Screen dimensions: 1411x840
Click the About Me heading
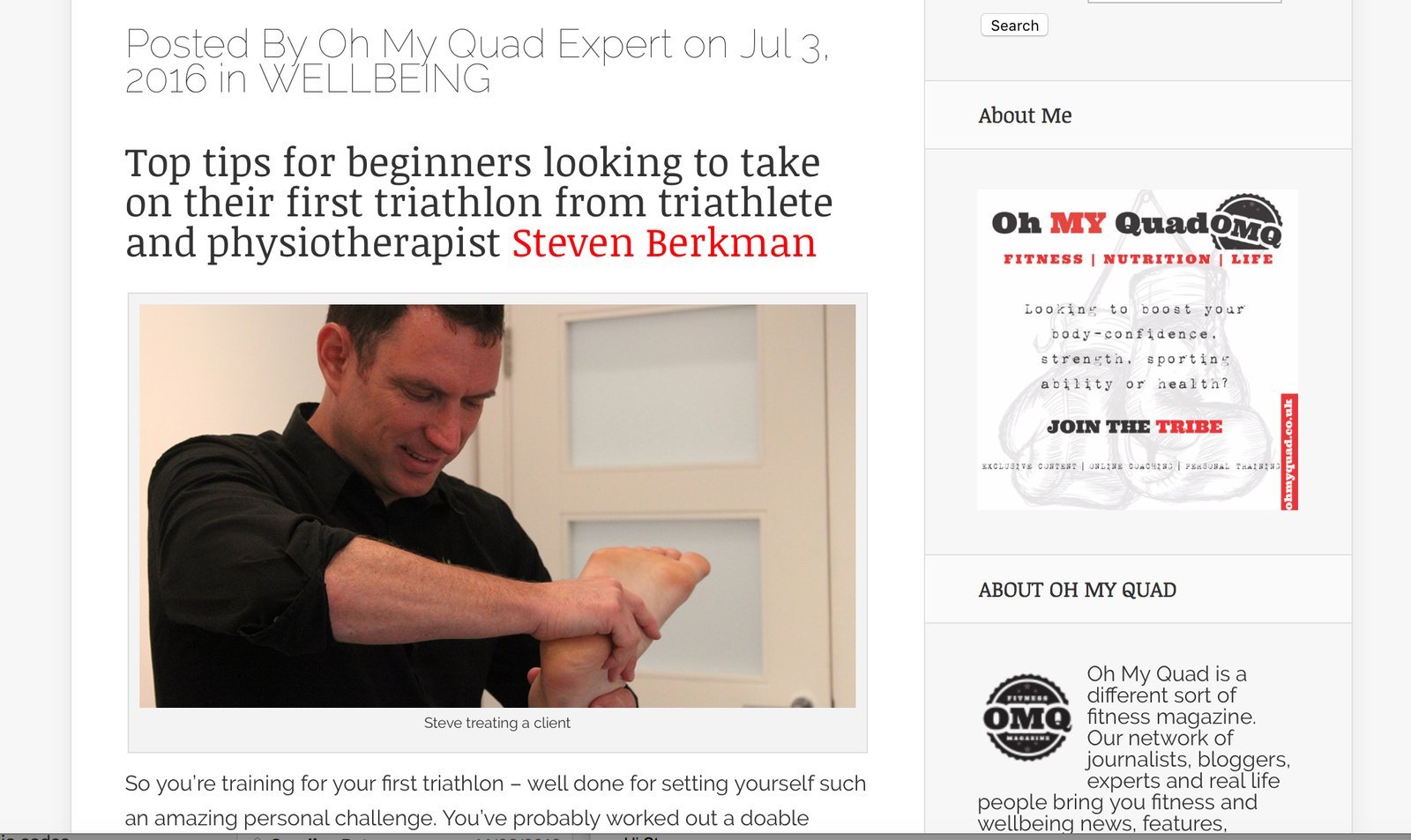coord(1025,115)
